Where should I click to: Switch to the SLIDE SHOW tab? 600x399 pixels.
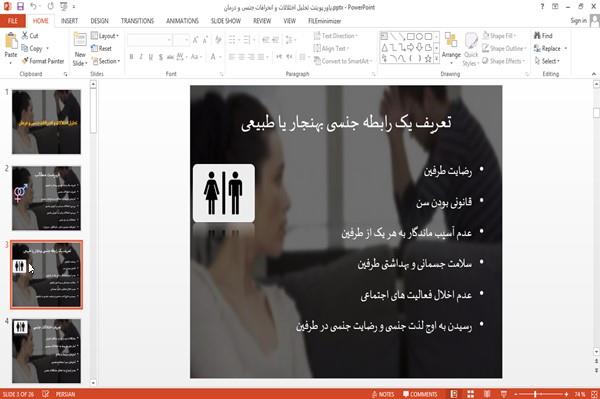[x=226, y=21]
